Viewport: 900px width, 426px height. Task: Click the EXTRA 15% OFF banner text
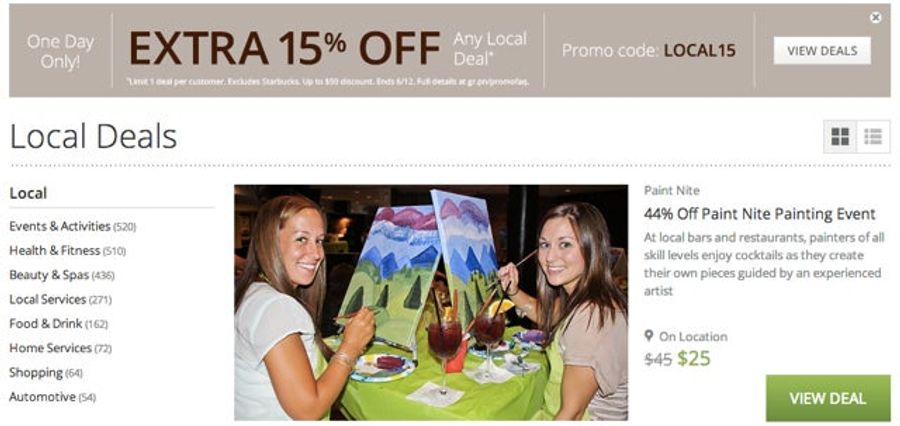click(285, 48)
